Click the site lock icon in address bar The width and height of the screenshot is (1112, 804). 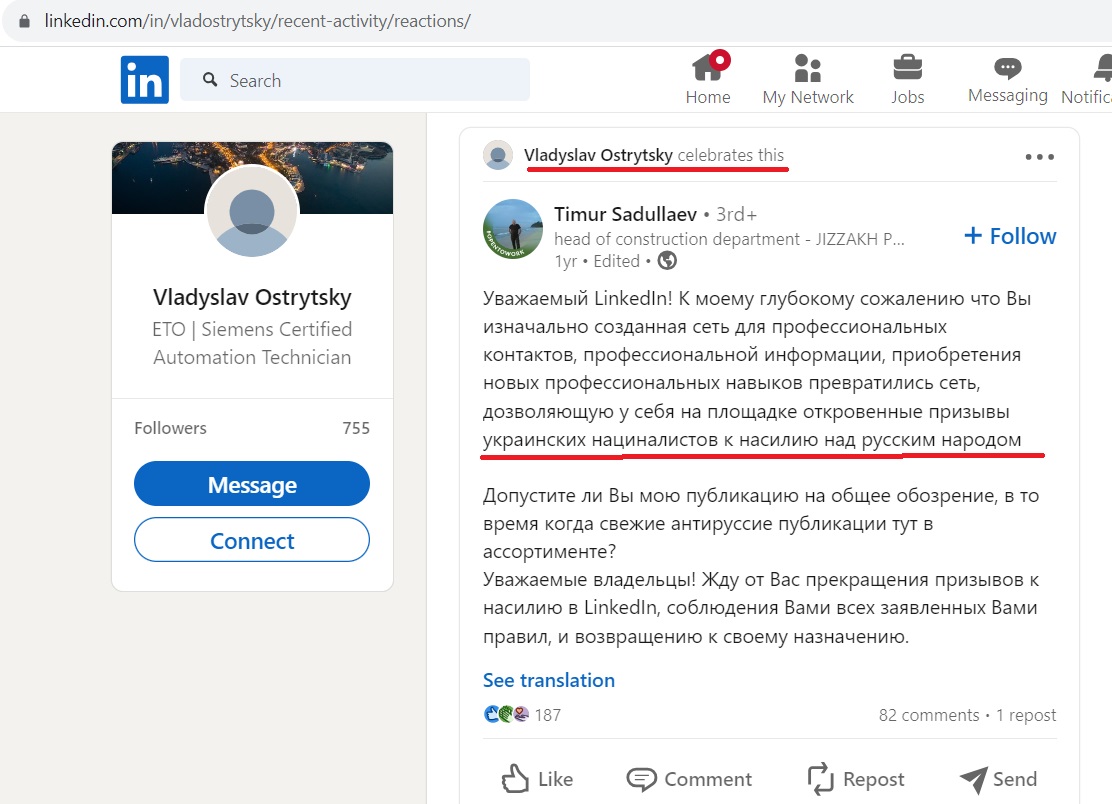click(x=24, y=21)
